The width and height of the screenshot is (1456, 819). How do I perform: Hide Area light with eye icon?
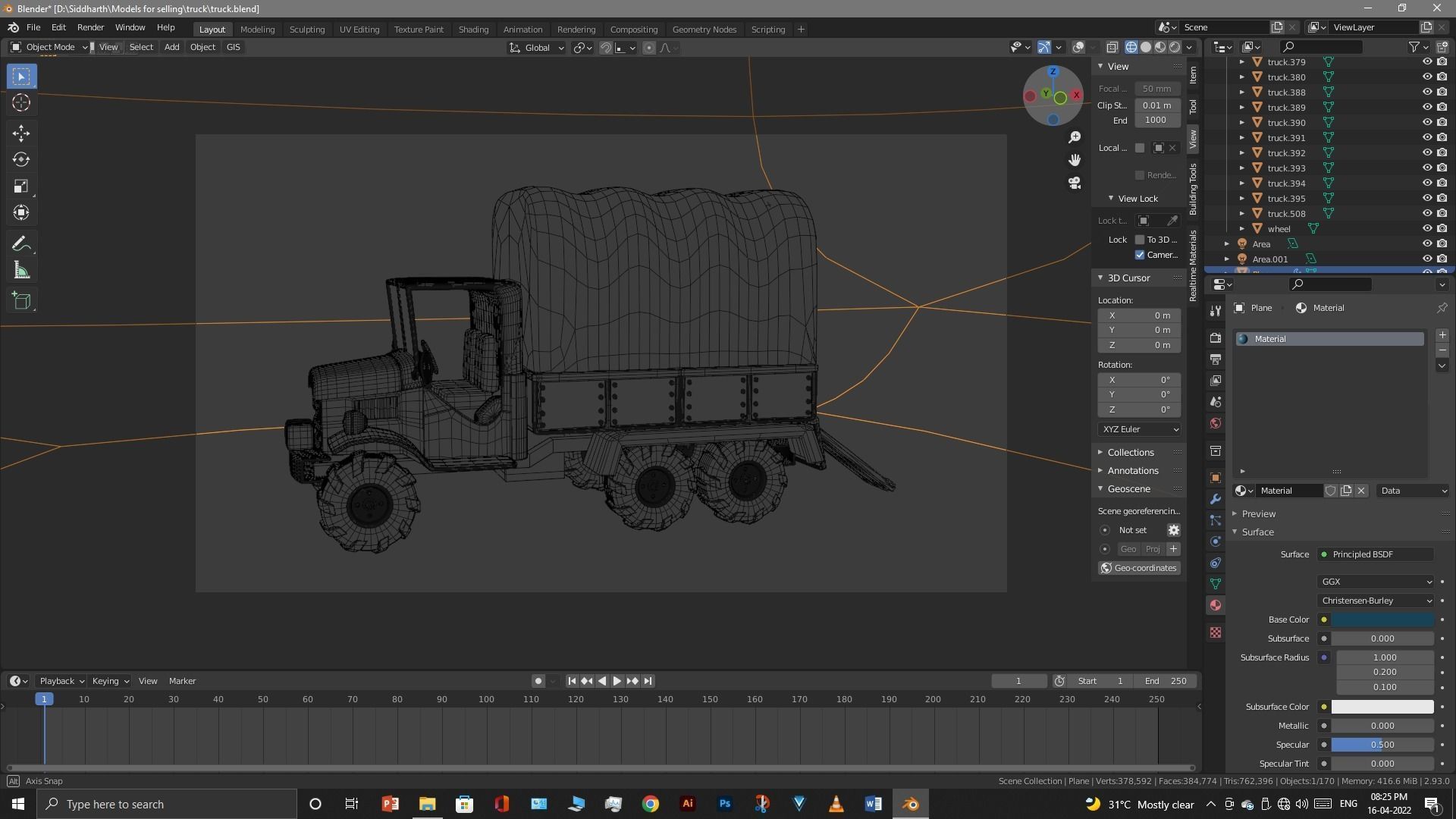(x=1426, y=244)
